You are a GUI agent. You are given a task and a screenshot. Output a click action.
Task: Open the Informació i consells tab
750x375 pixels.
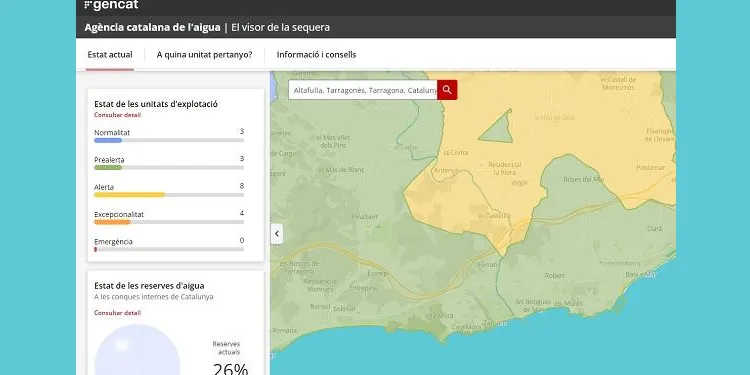point(316,55)
